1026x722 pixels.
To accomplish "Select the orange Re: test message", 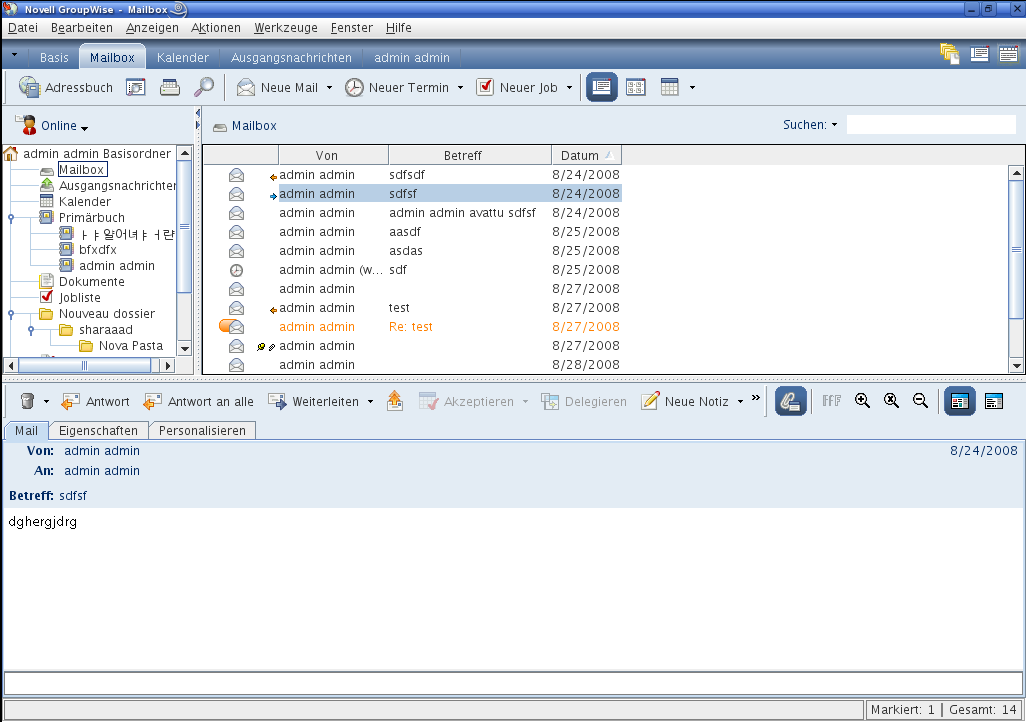I will point(410,327).
